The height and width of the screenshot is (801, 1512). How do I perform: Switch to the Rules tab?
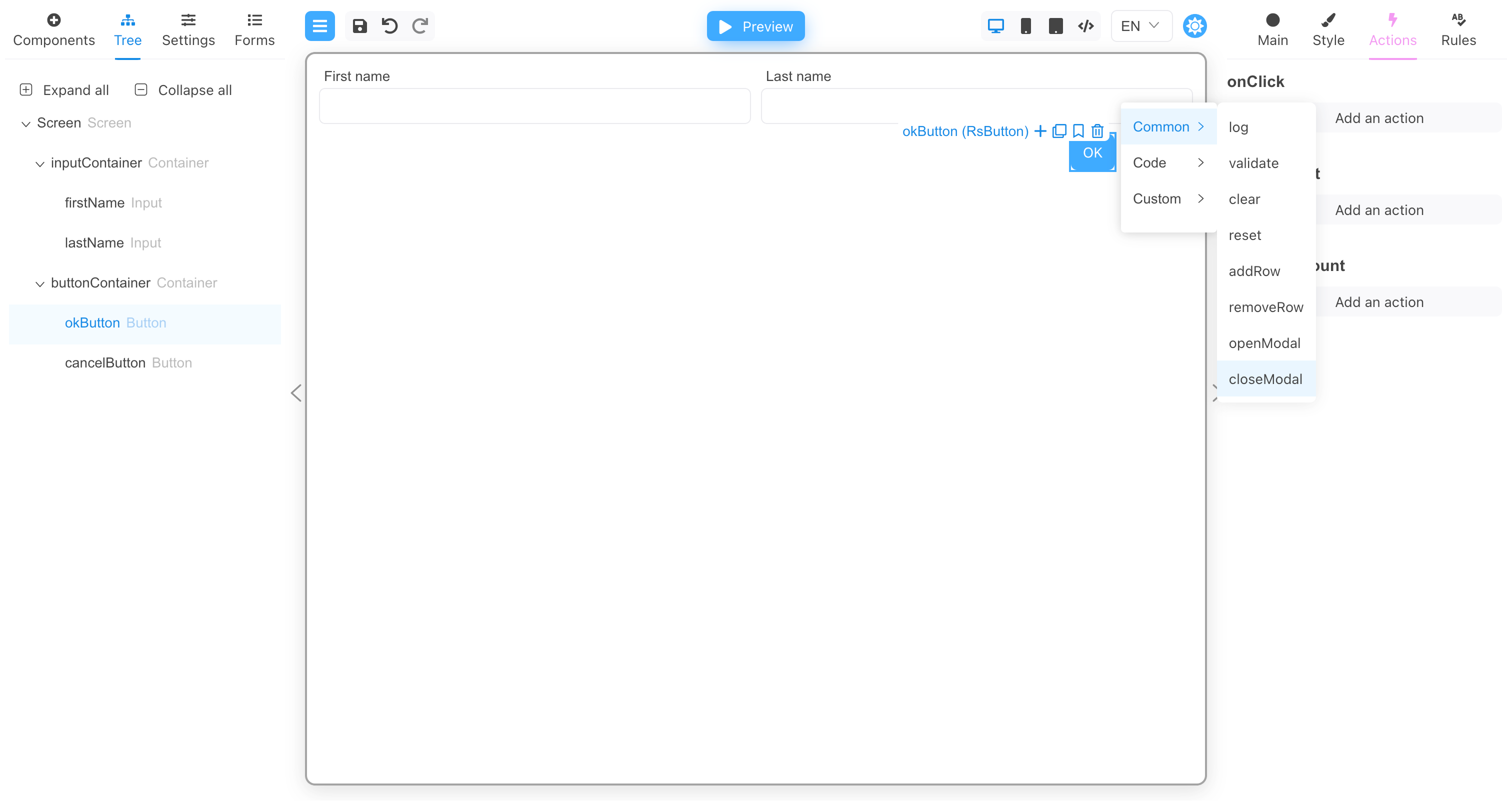[x=1459, y=30]
